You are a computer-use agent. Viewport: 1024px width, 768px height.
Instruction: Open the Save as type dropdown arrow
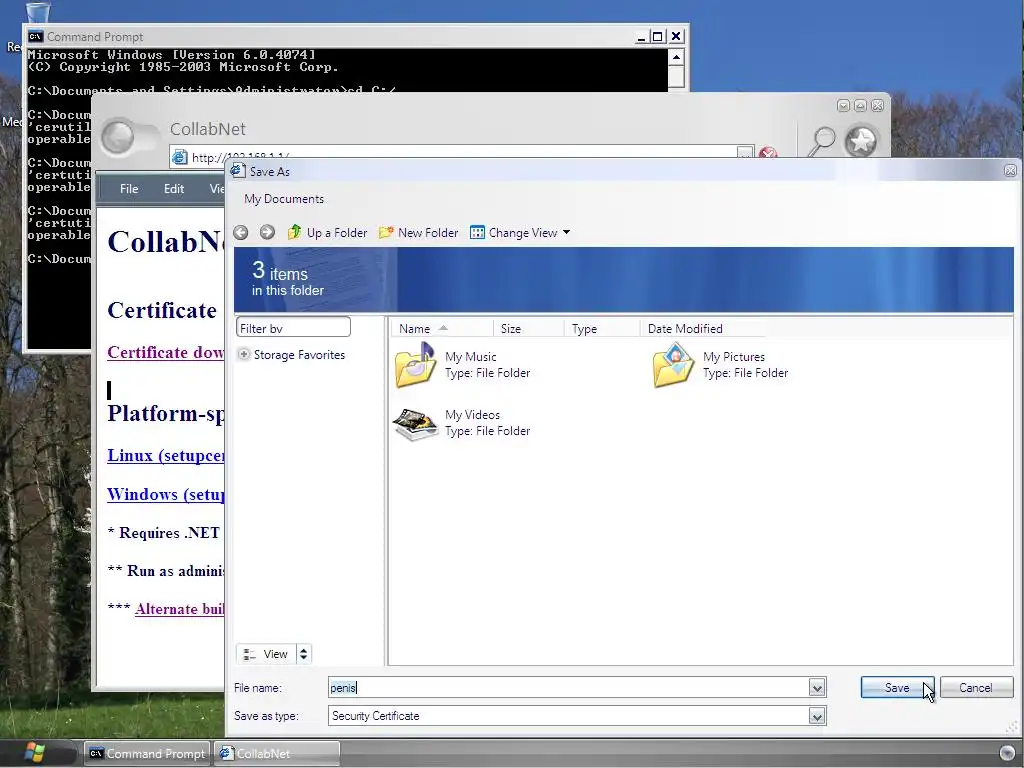[x=816, y=716]
